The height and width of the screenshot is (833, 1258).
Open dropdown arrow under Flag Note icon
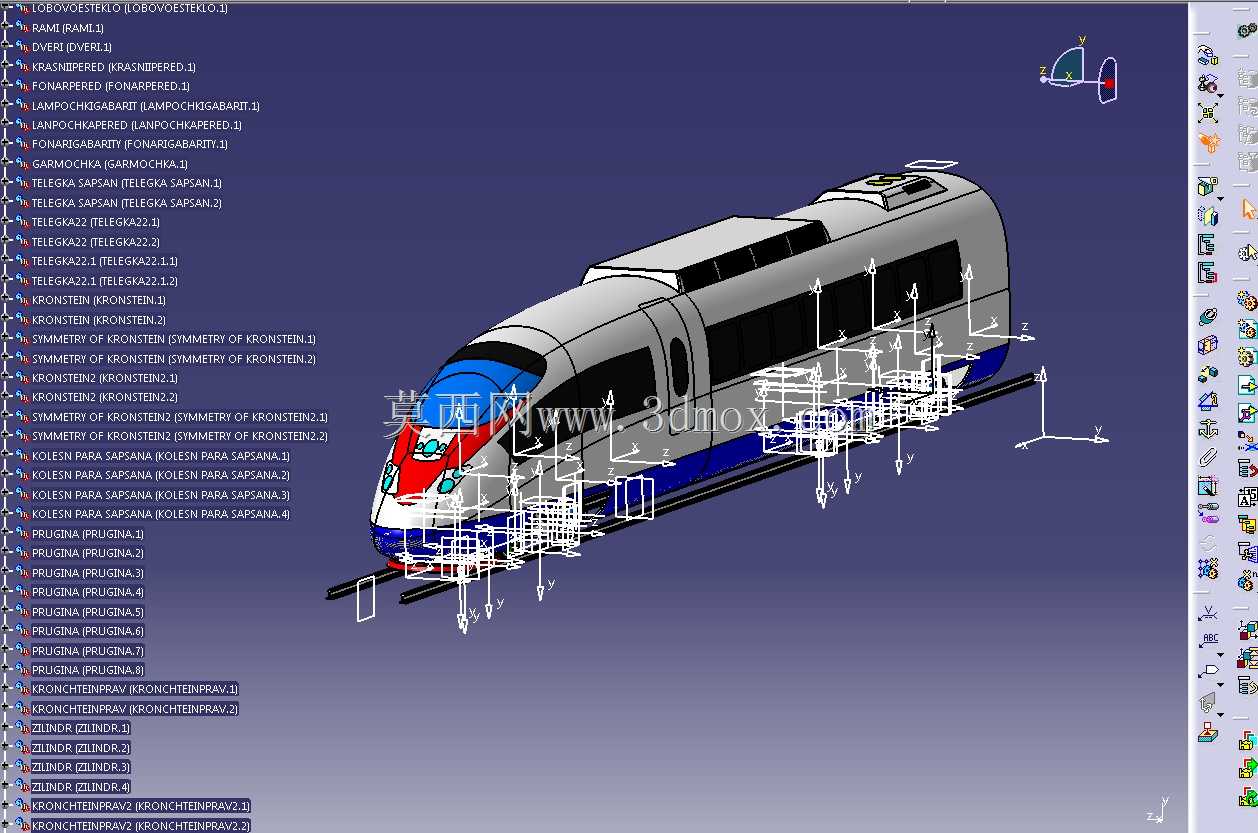pos(1221,685)
